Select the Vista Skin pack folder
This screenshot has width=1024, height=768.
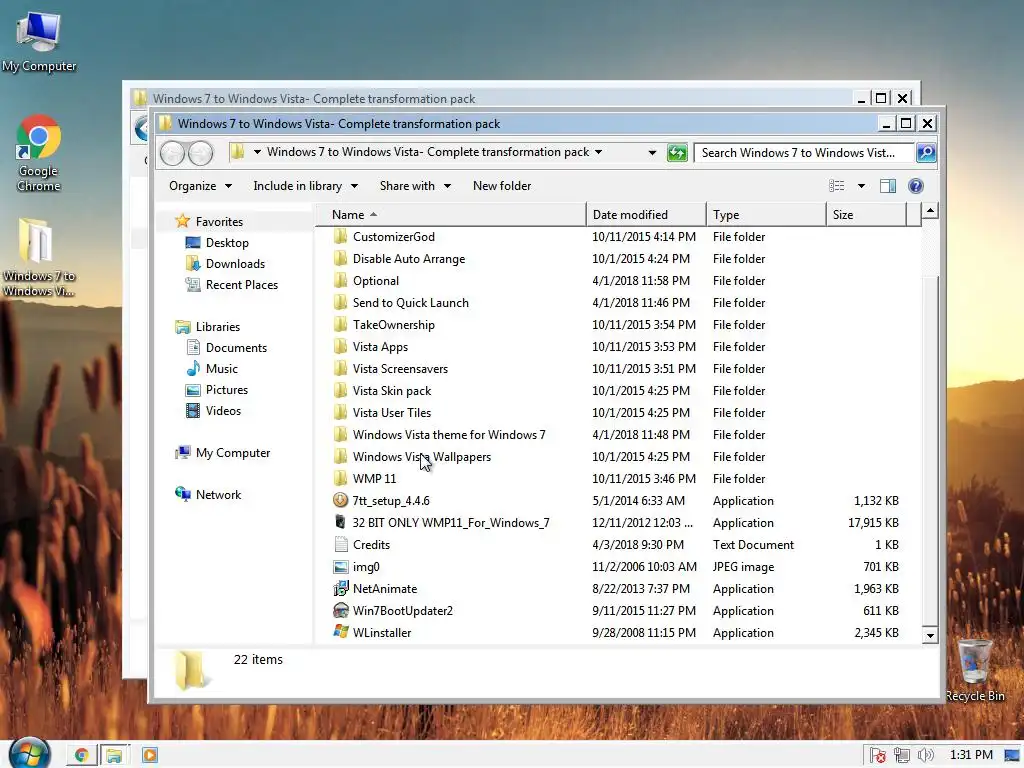392,391
